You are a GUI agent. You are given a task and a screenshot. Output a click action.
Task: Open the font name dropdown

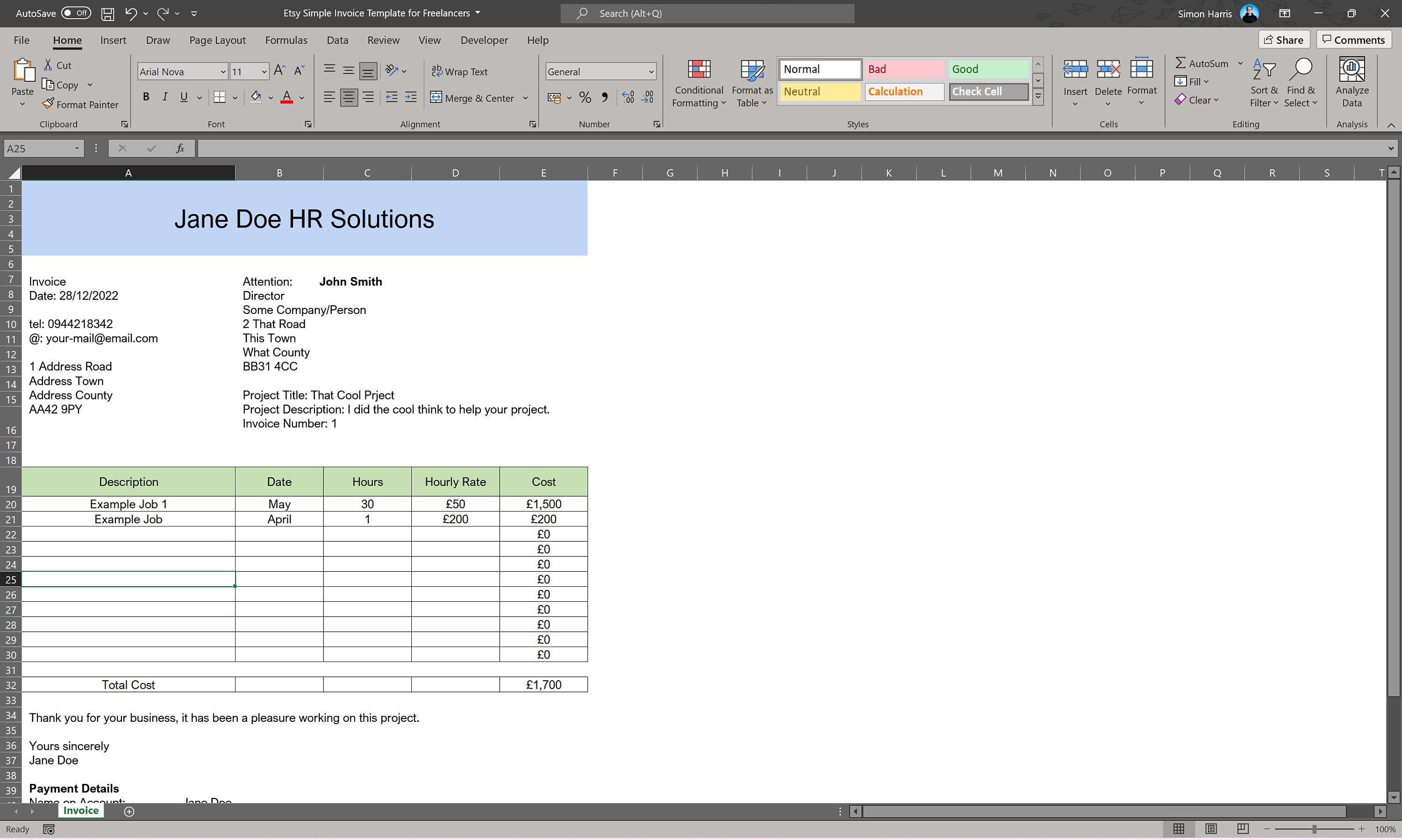tap(222, 71)
